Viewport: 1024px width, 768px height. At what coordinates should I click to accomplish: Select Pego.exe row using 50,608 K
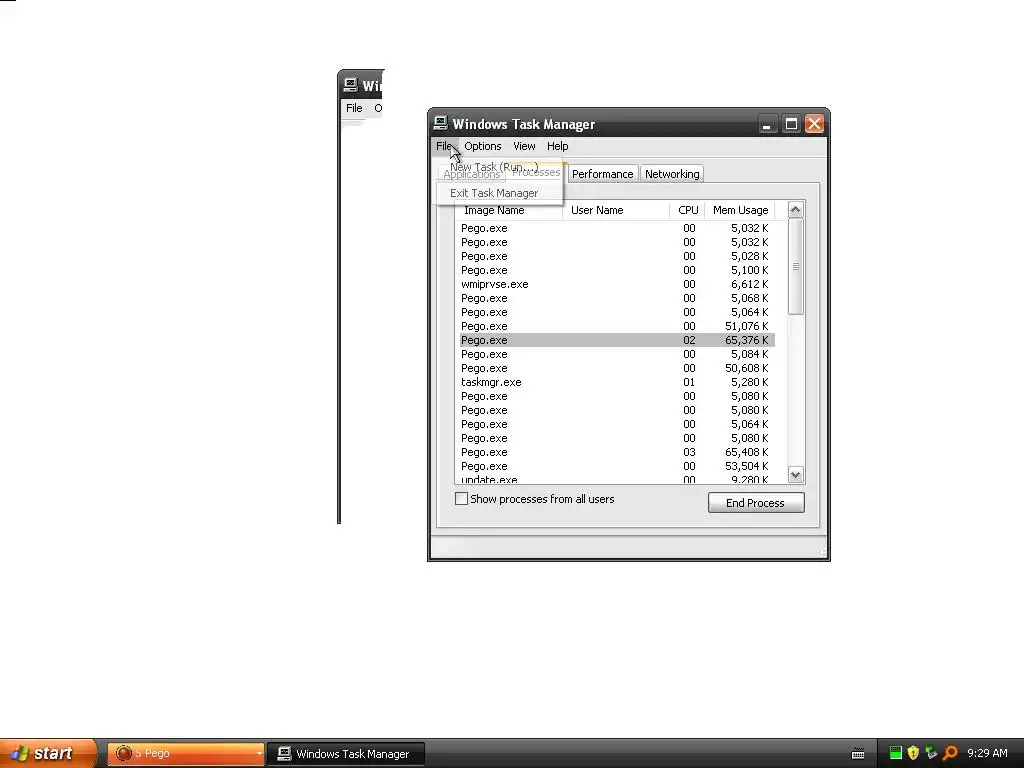(x=617, y=368)
